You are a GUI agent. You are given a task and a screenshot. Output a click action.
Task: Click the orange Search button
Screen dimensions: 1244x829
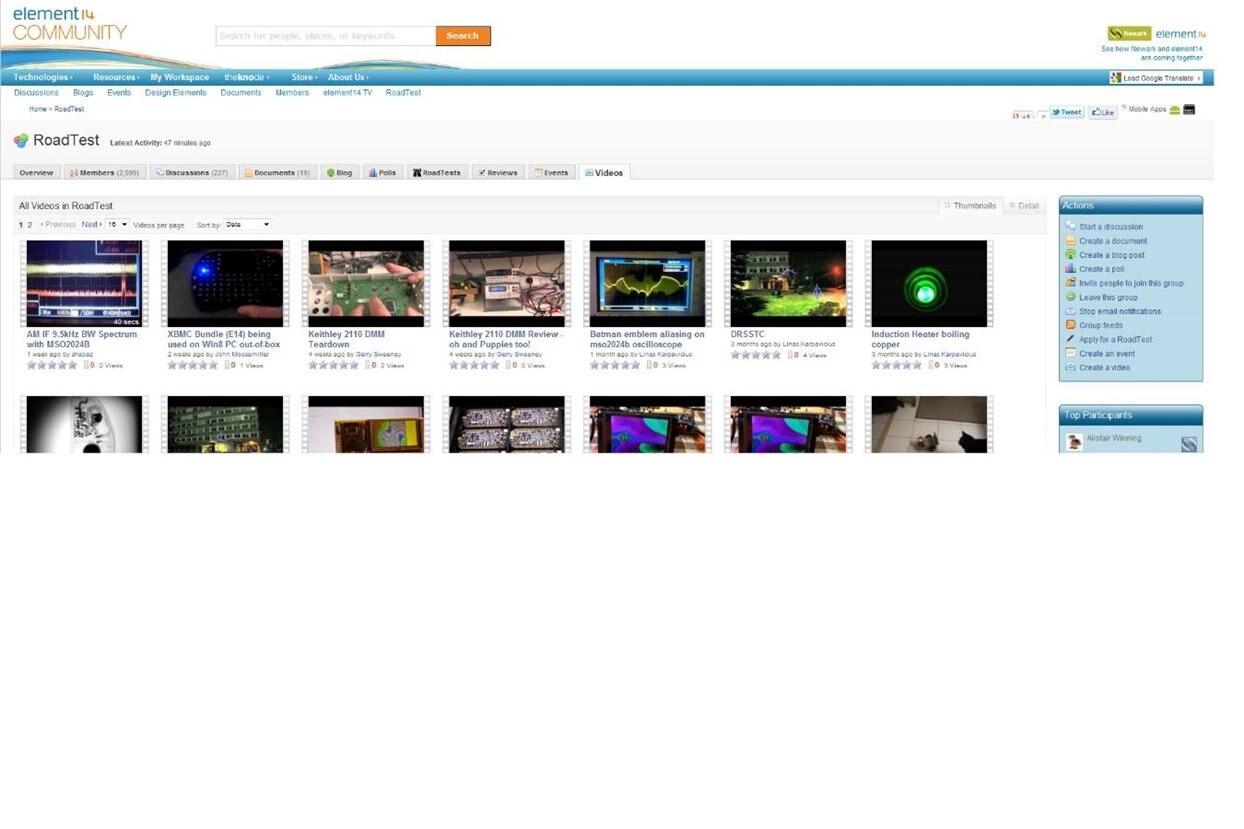pyautogui.click(x=463, y=36)
